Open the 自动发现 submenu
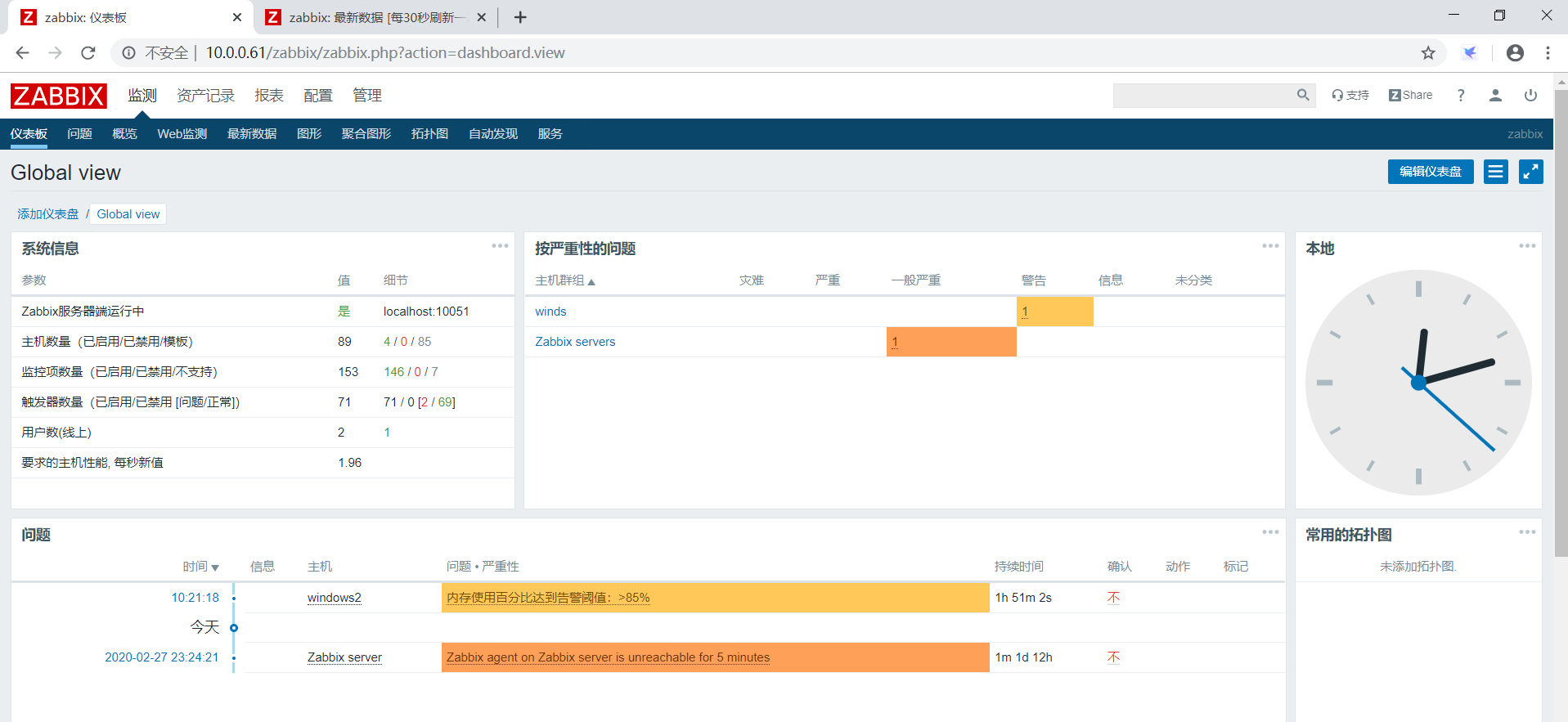This screenshot has width=1568, height=722. click(x=493, y=134)
